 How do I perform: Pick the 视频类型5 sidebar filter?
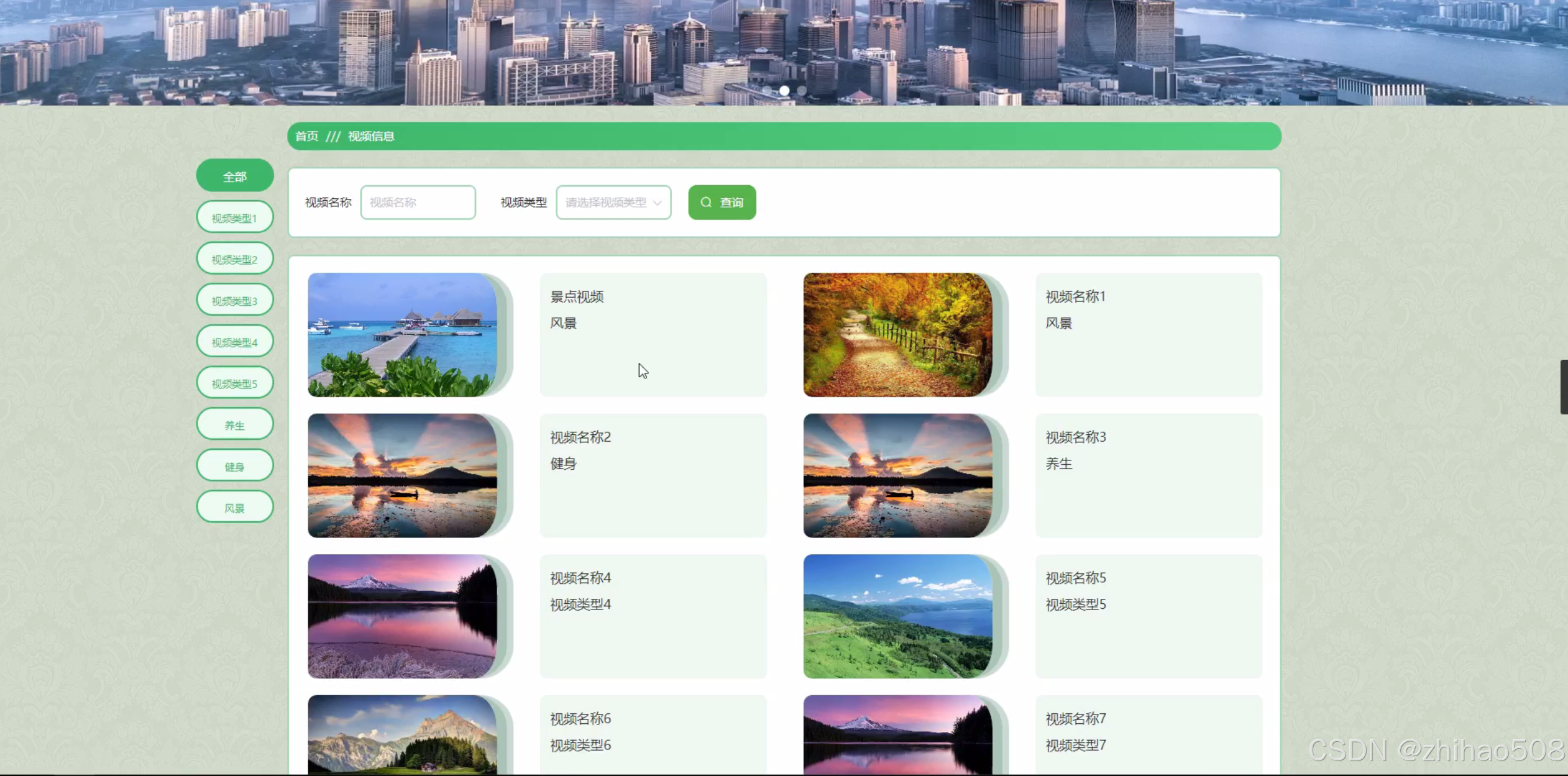(235, 383)
